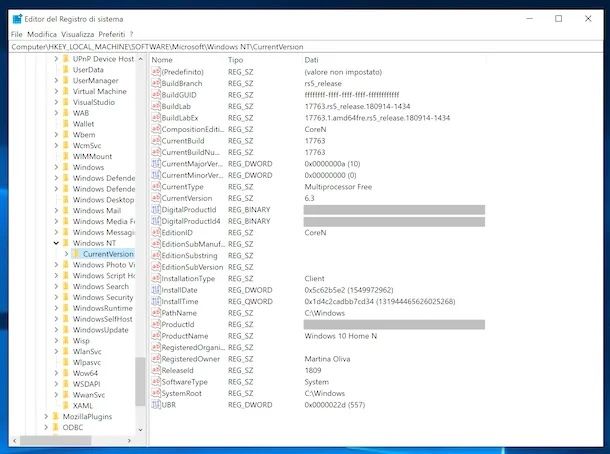
Task: Select the CurrentMajorVersionNumber DWORD icon
Action: click(x=156, y=164)
